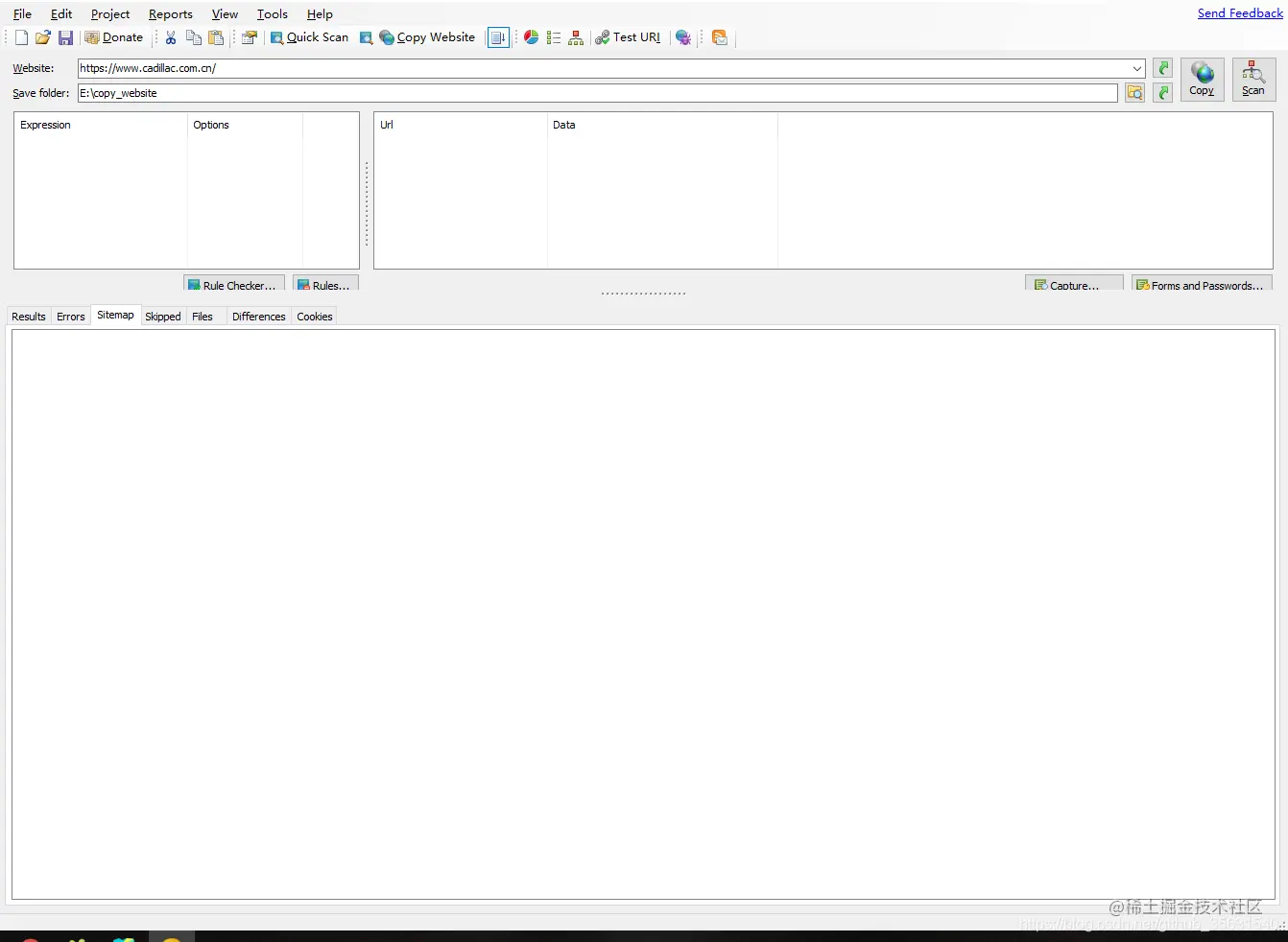Image resolution: width=1288 pixels, height=942 pixels.
Task: Open the Reports menu
Action: [171, 14]
